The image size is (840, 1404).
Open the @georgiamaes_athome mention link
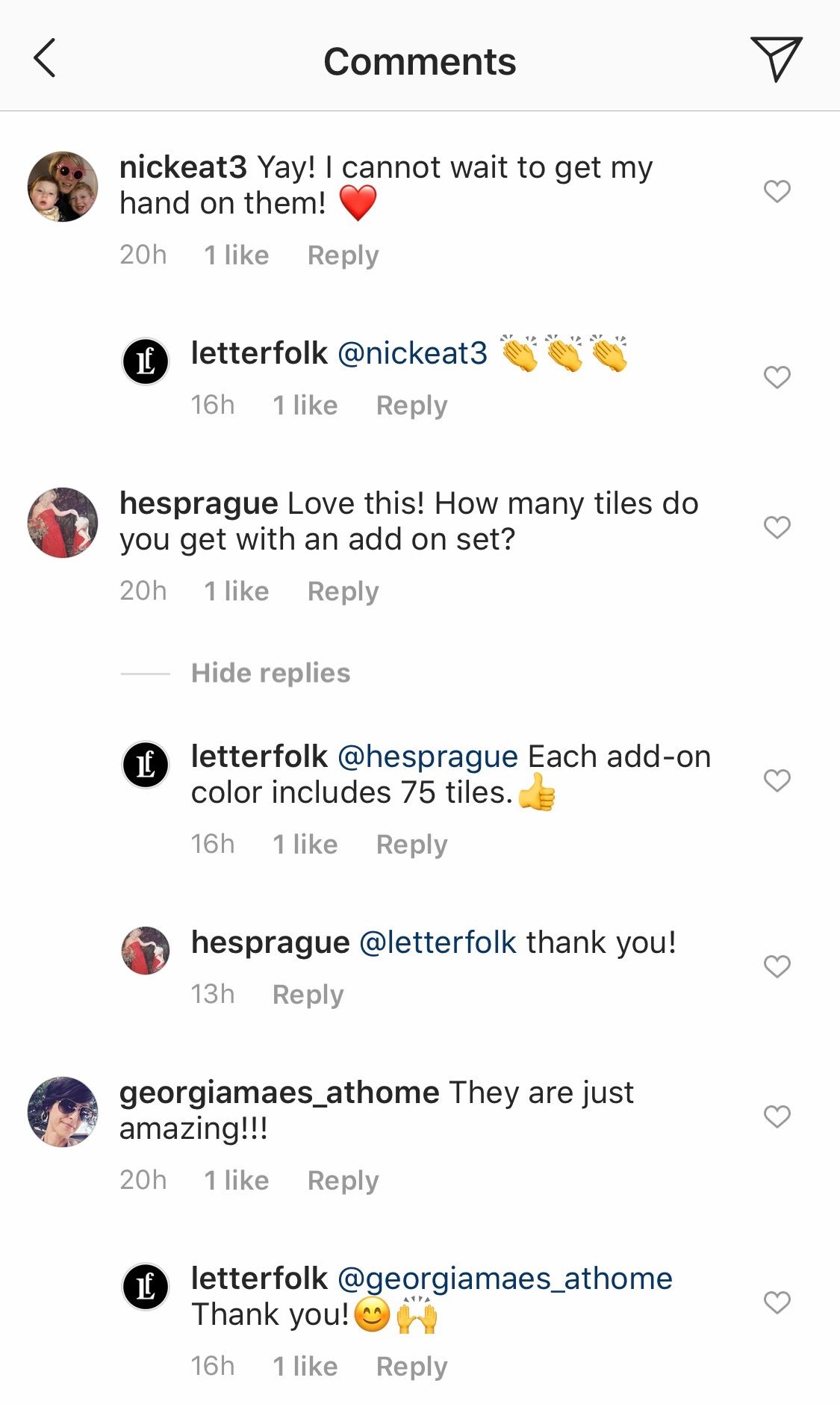[505, 1279]
